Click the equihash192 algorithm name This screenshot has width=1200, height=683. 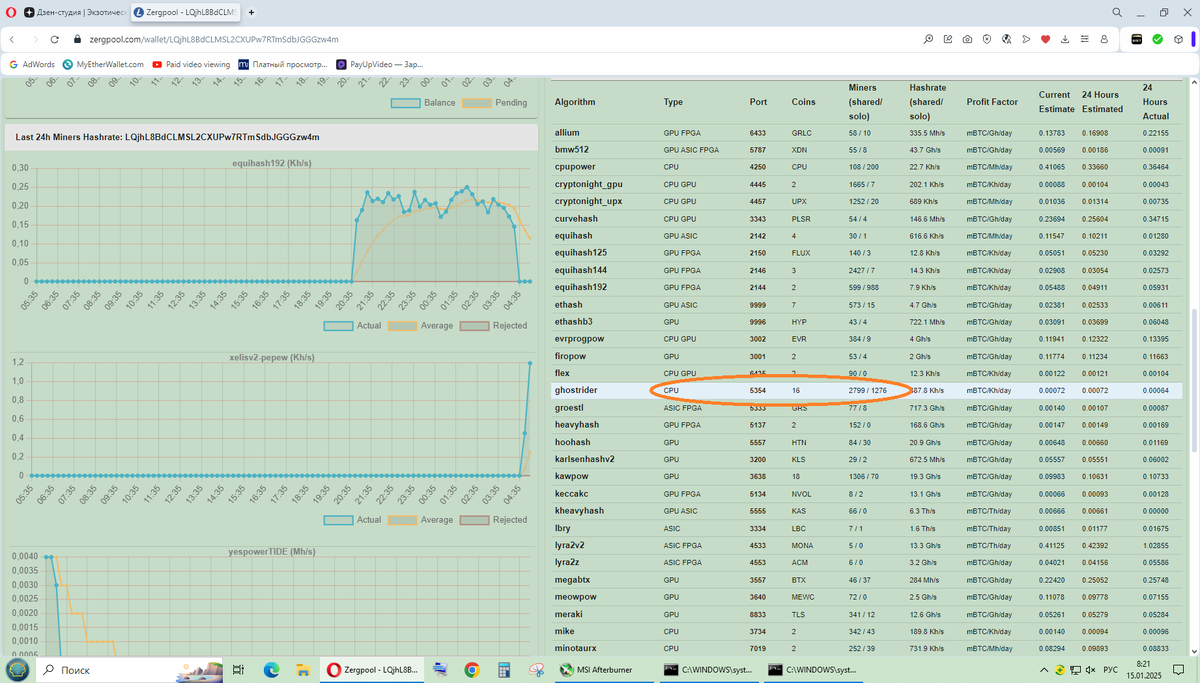click(x=581, y=287)
